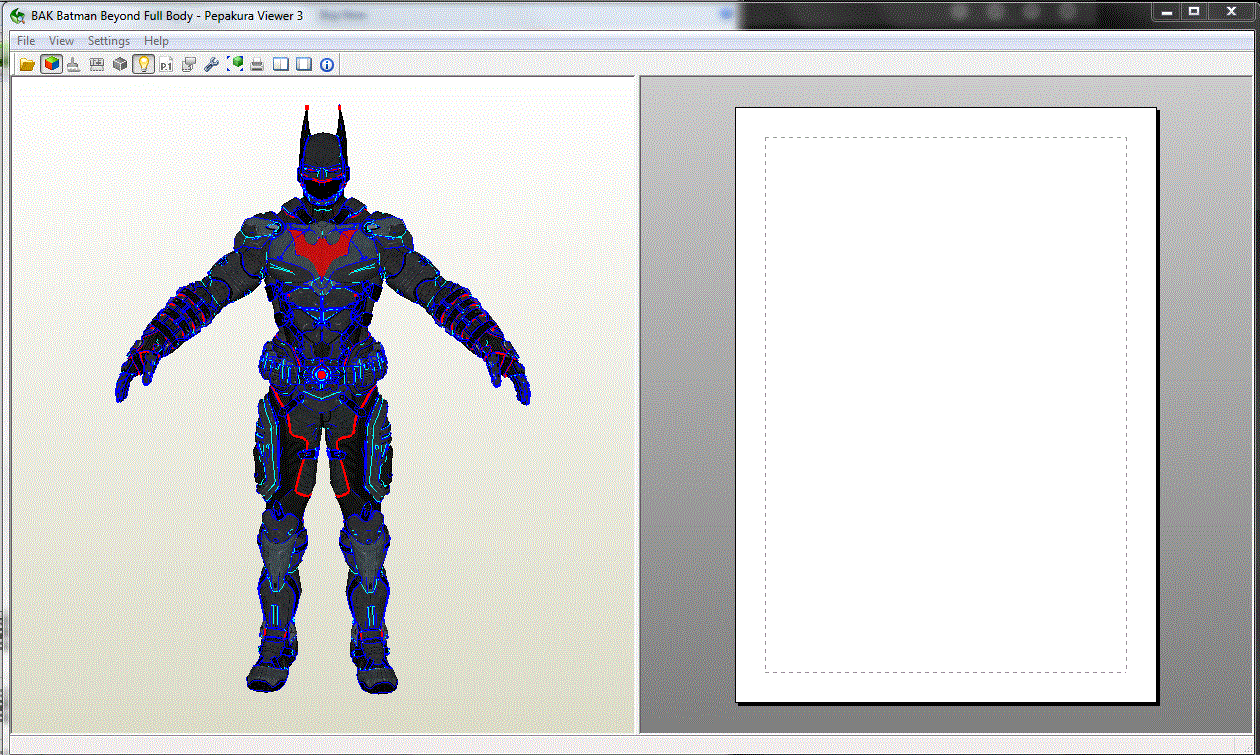Click the first split-window layout icon
This screenshot has height=755, width=1260.
pos(281,65)
